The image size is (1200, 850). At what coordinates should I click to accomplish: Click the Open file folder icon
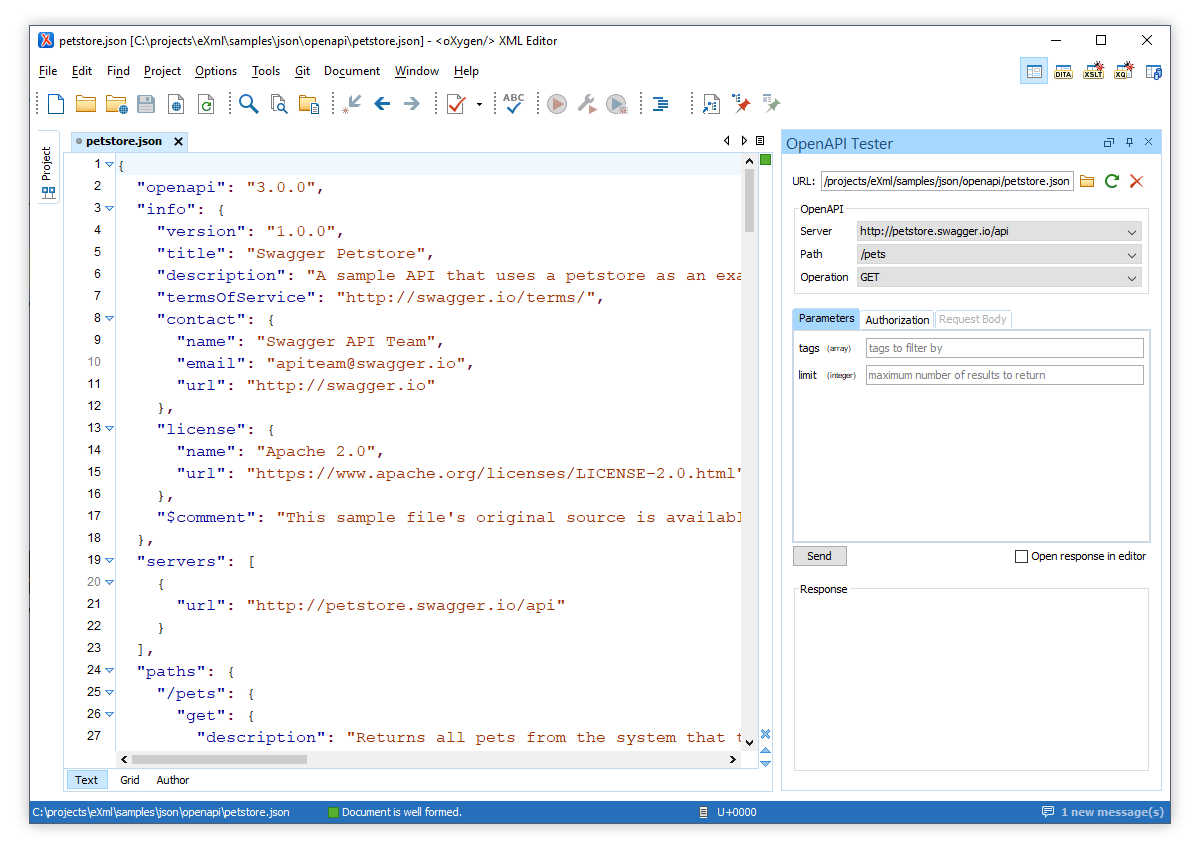tap(86, 103)
